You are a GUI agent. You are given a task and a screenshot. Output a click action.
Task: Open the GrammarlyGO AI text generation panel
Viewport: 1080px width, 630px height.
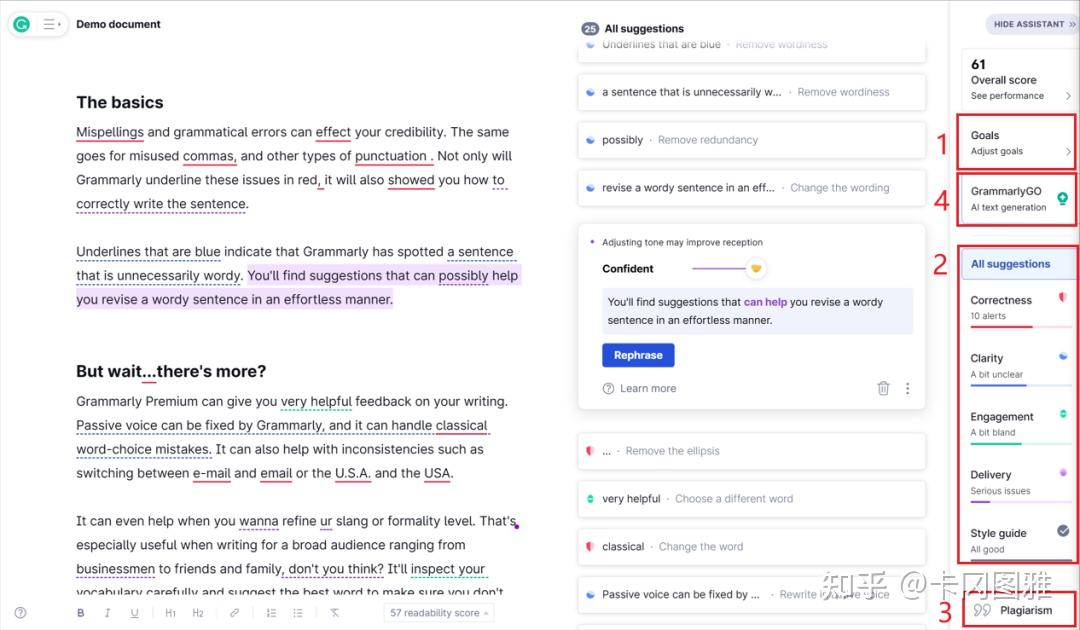tap(1017, 198)
